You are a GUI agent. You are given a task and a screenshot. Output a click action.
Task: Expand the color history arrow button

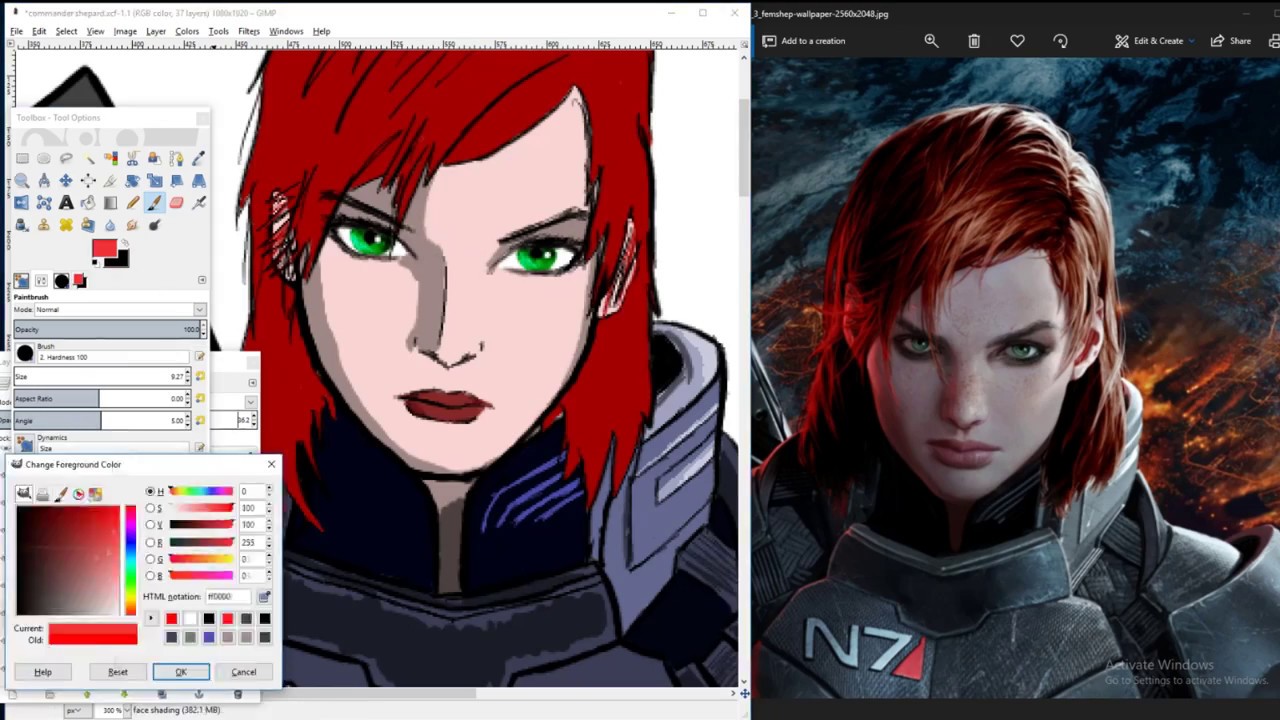point(151,618)
